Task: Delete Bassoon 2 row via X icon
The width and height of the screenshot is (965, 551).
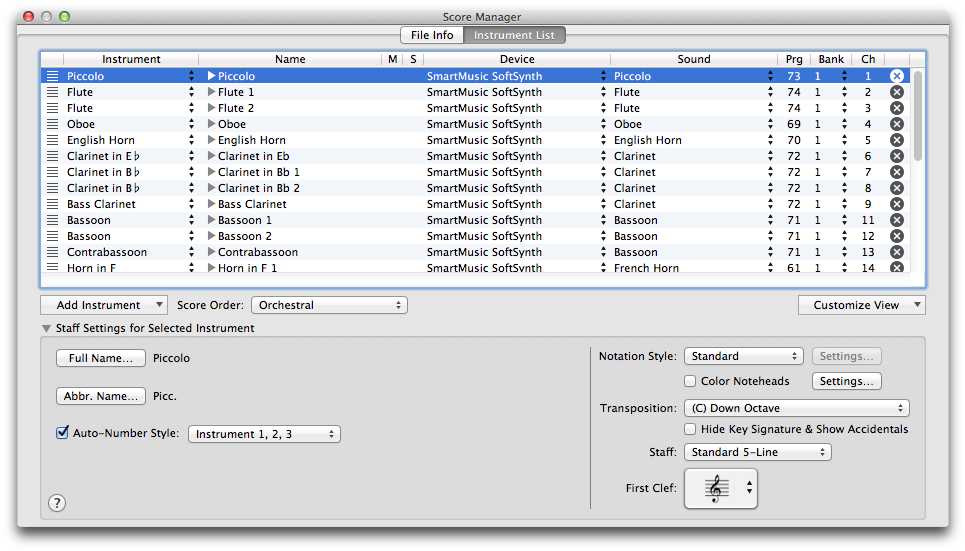Action: click(x=897, y=236)
